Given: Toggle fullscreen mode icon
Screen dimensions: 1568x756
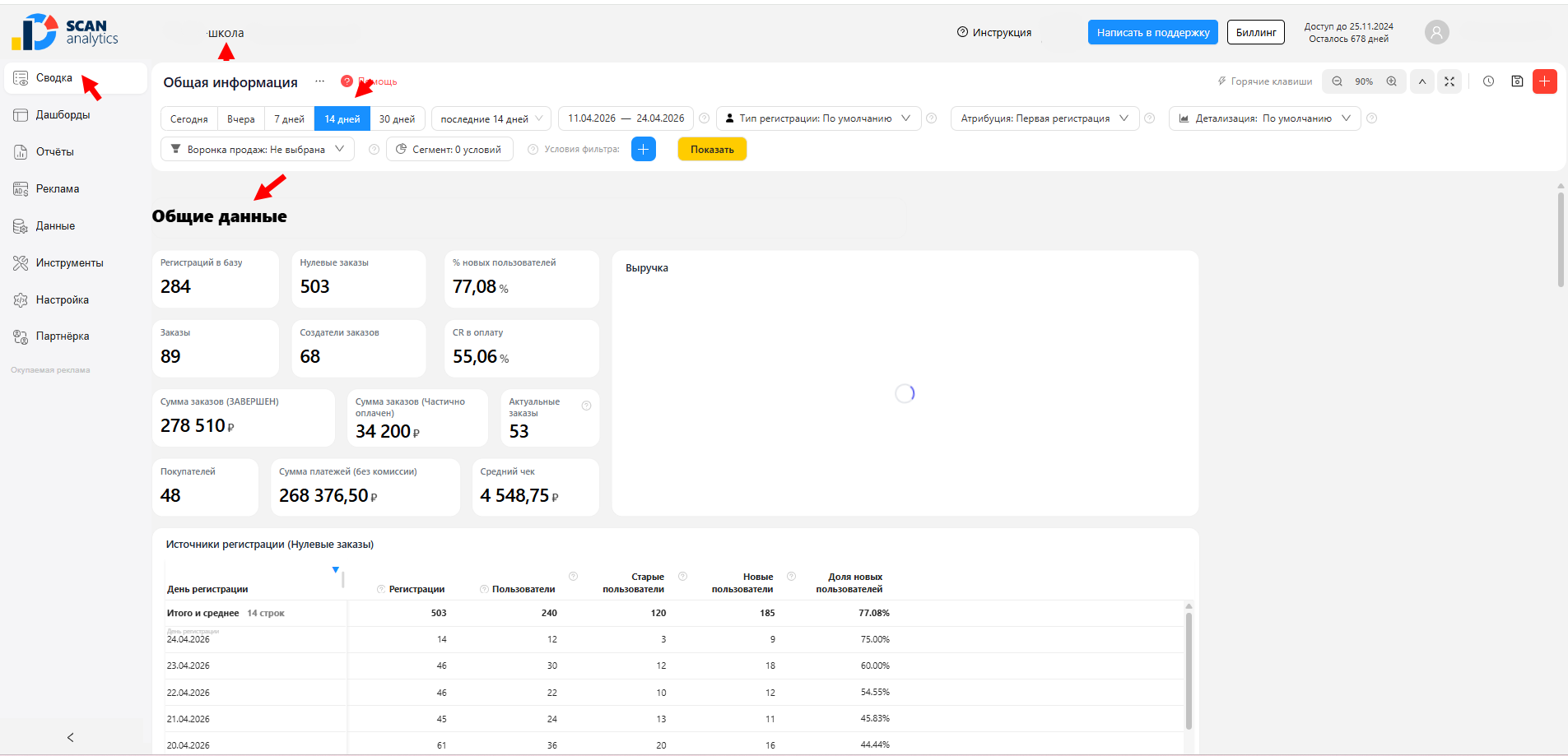Looking at the screenshot, I should pyautogui.click(x=1449, y=81).
